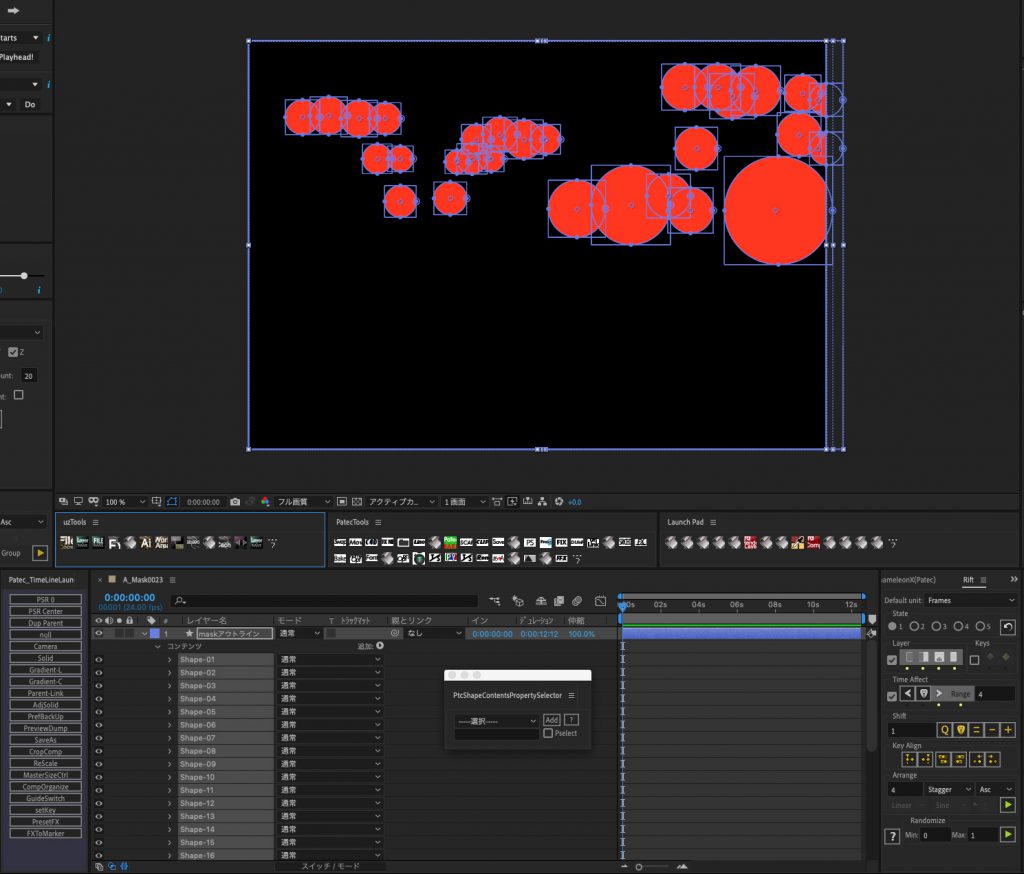This screenshot has height=874, width=1024.
Task: Toggle motion blur icon in timeline header
Action: (x=577, y=601)
